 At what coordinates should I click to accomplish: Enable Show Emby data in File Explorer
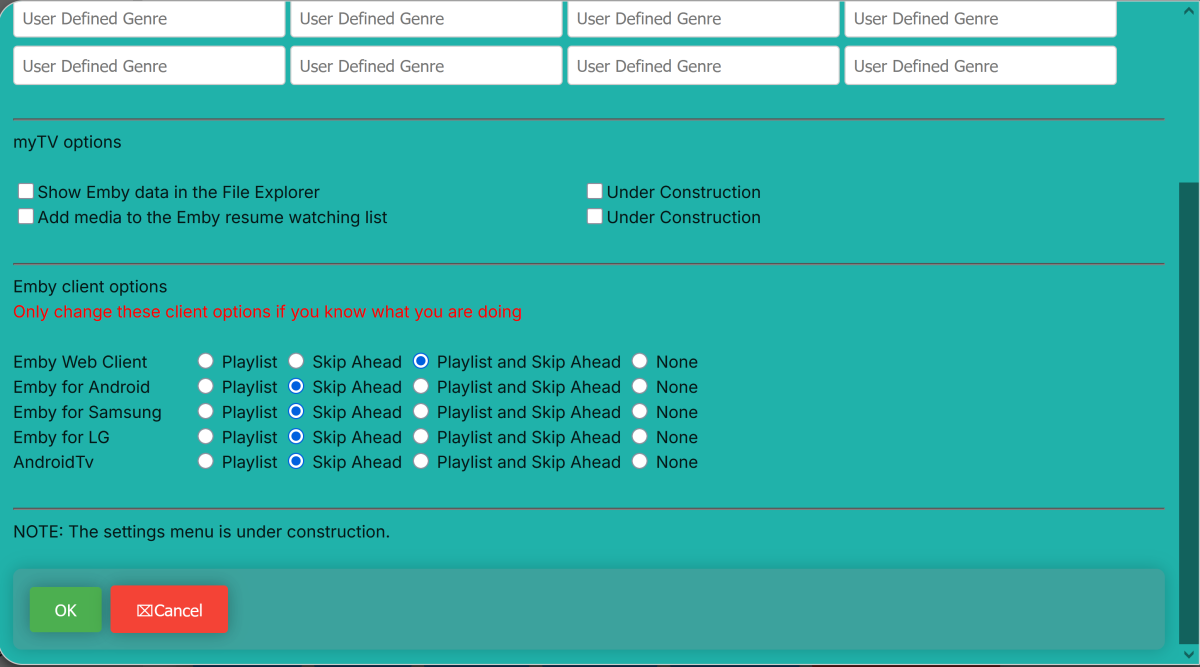coord(26,191)
